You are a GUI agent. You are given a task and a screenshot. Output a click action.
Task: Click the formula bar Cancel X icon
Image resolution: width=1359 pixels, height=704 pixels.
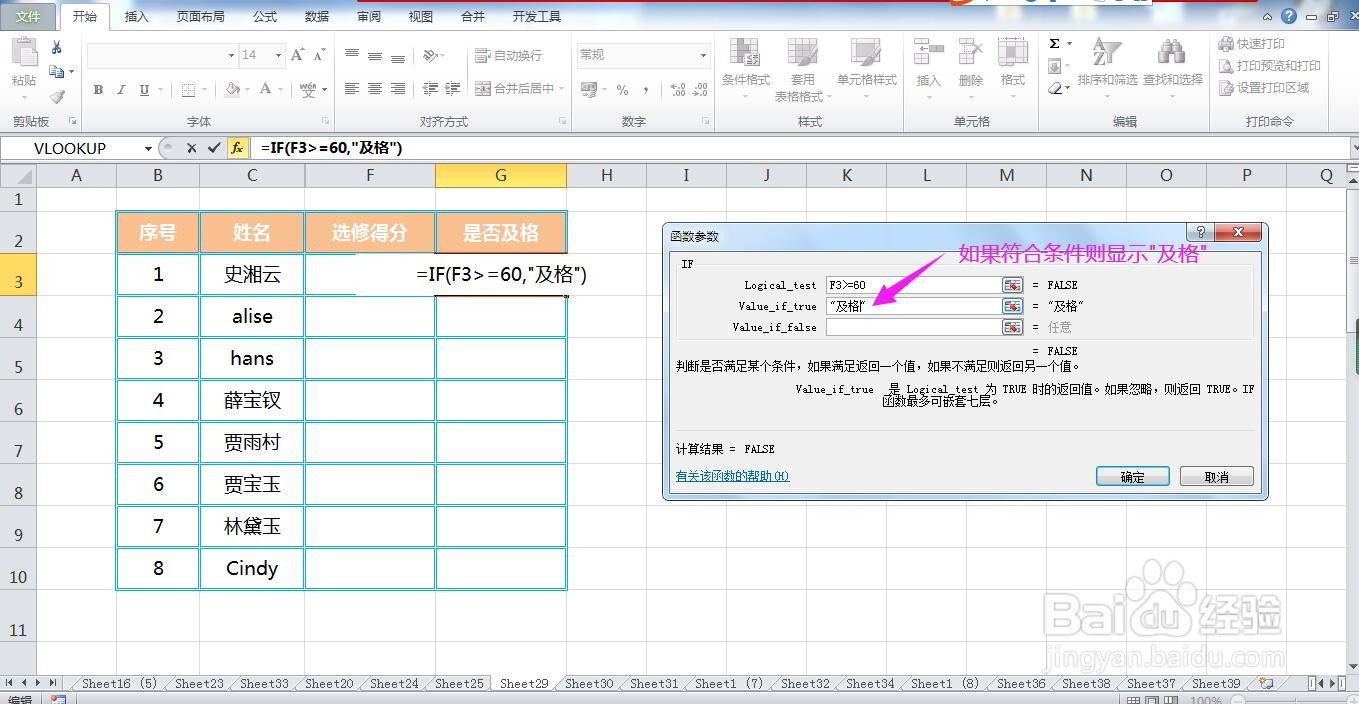(191, 148)
